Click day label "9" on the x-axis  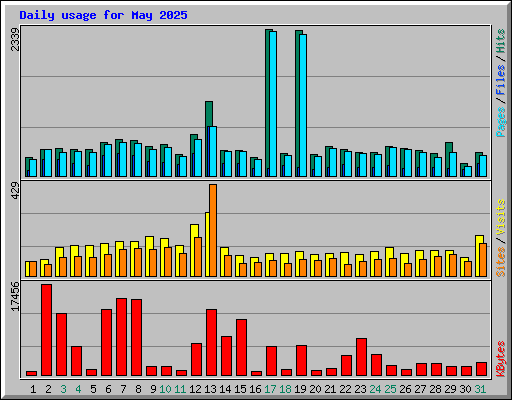click(x=153, y=389)
